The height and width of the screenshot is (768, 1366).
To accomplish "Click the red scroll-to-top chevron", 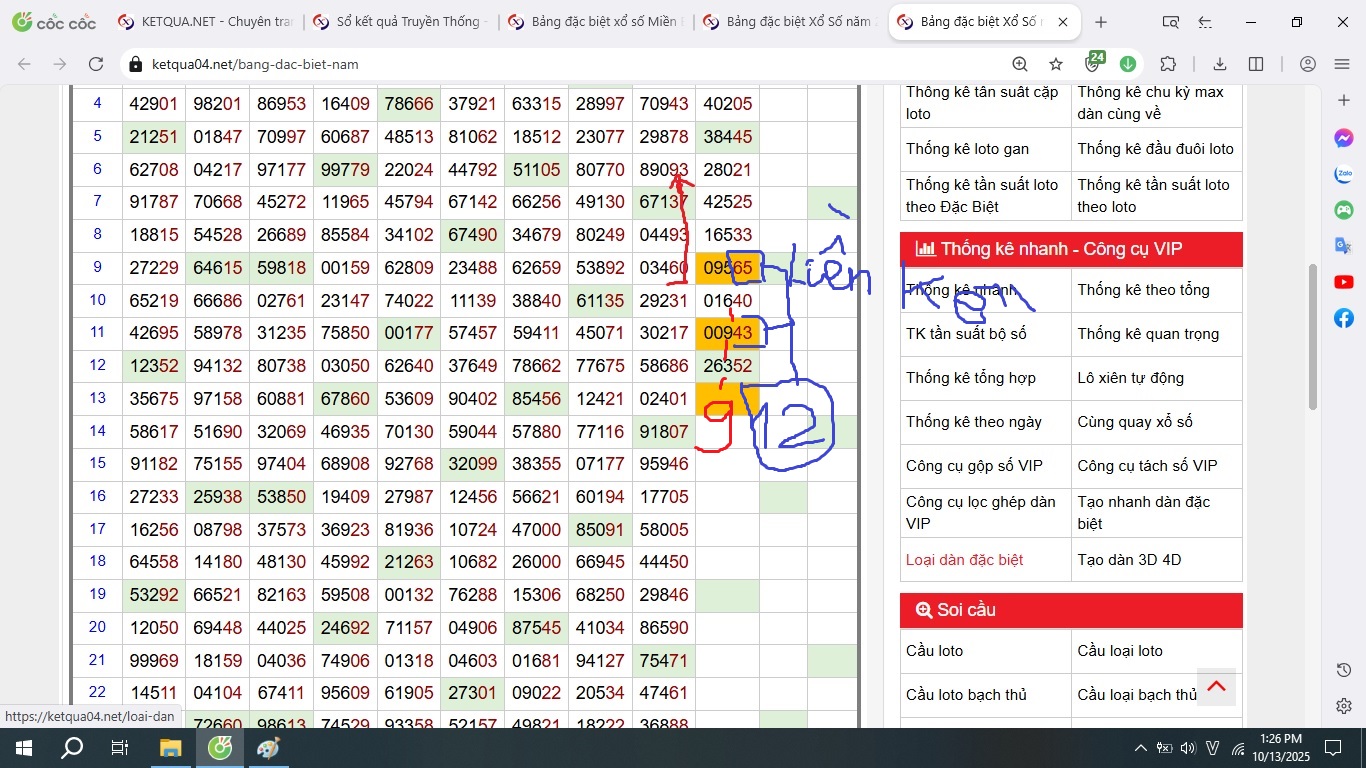I will coord(1216,686).
